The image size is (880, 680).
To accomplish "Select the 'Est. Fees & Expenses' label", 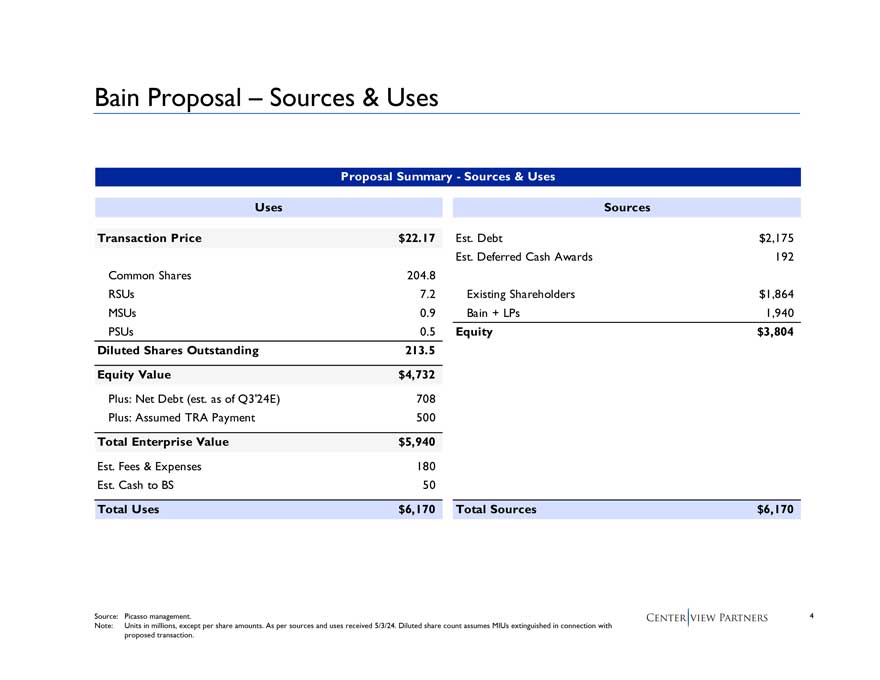I will 149,466.
